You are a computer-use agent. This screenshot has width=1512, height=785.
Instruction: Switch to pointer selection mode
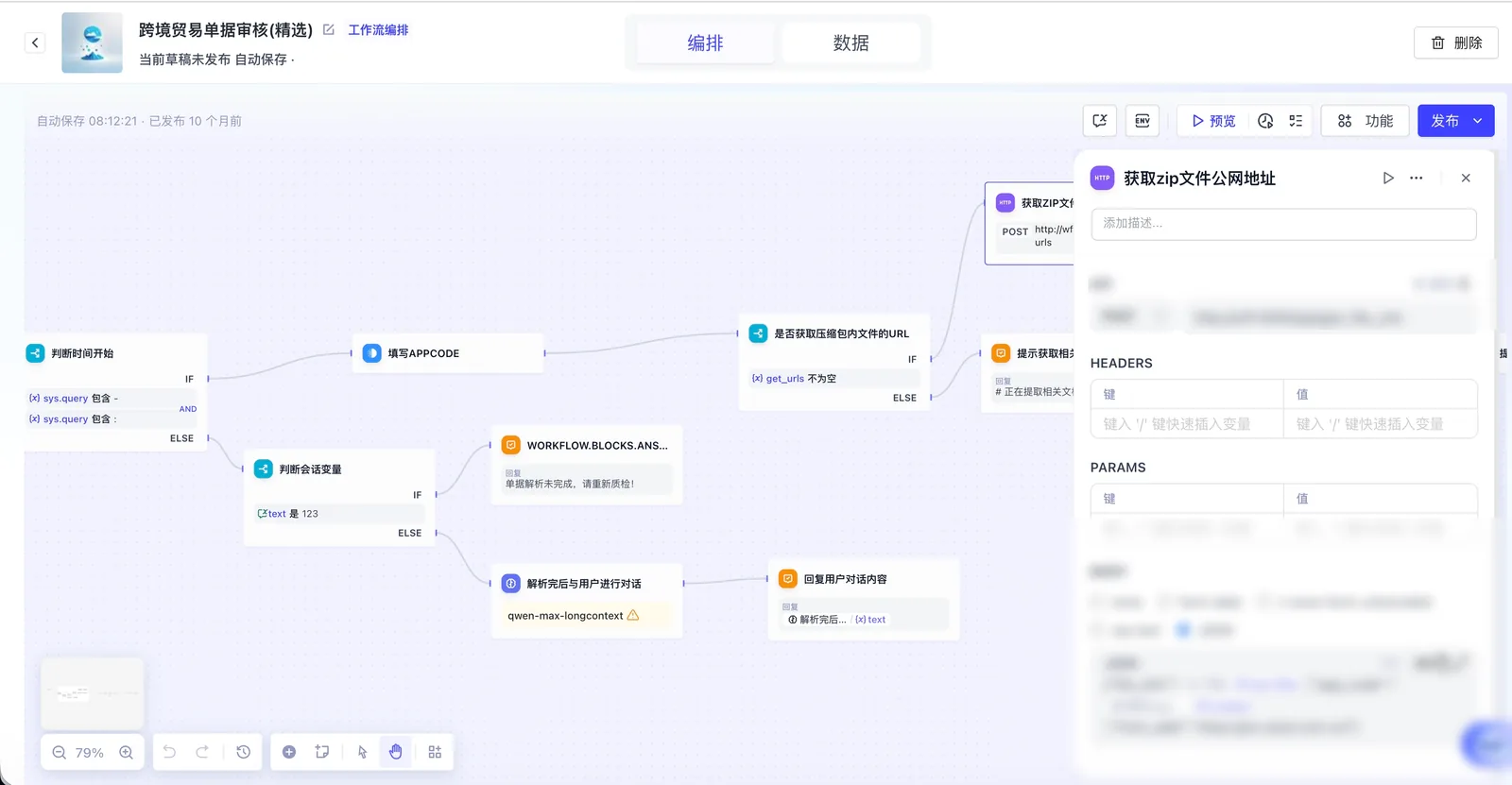(x=362, y=752)
